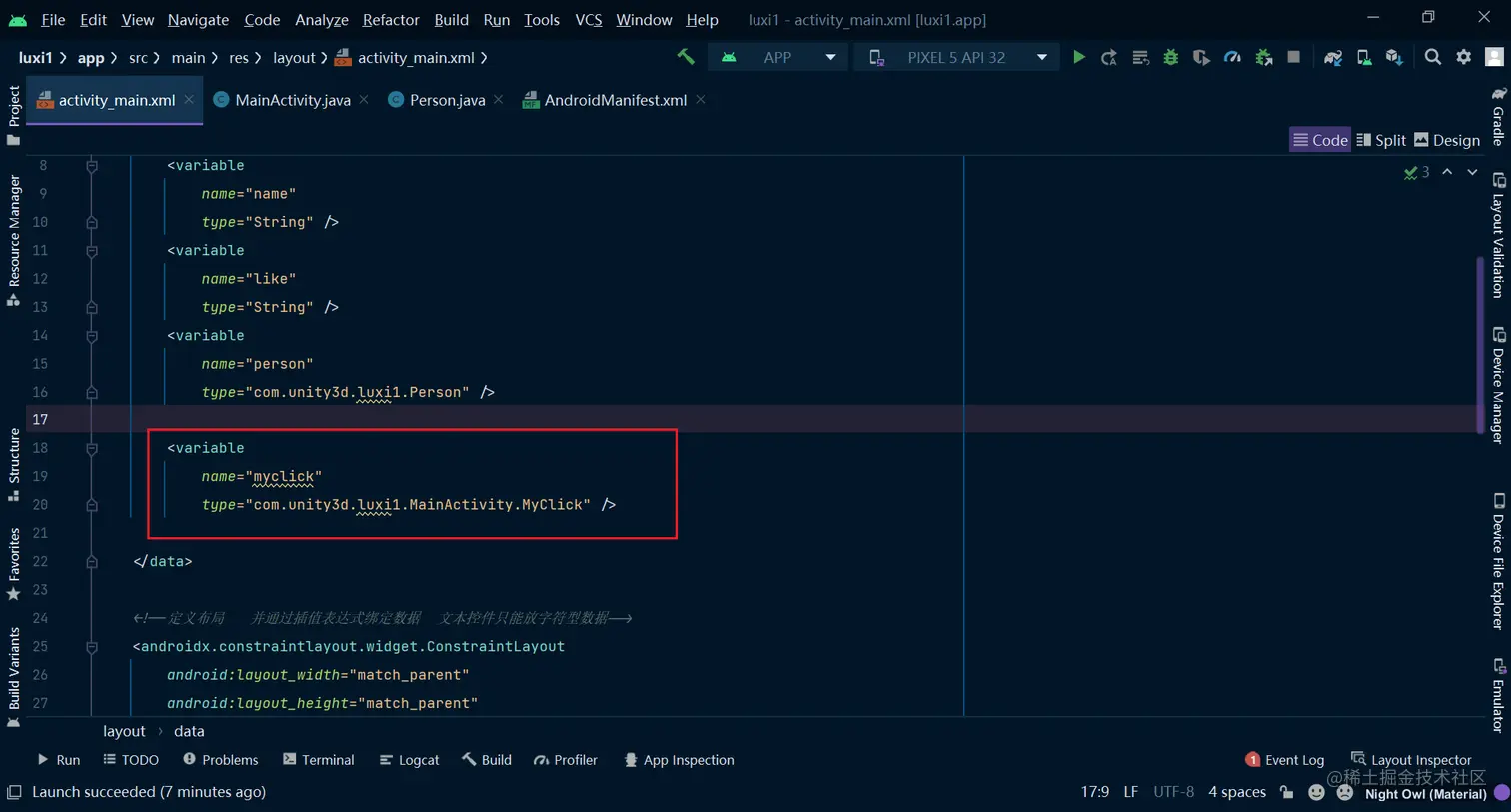The height and width of the screenshot is (812, 1511).
Task: Click the tool windows toggle in status bar corner
Action: (x=14, y=792)
